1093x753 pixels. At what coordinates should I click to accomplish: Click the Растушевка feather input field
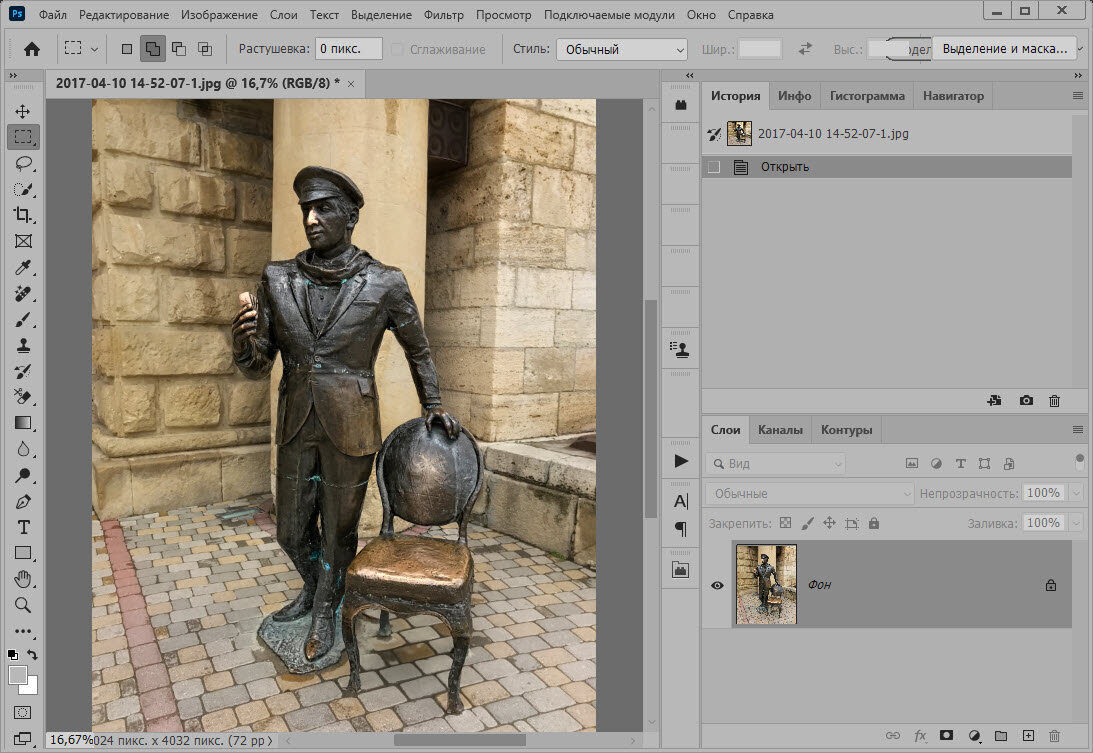point(349,49)
